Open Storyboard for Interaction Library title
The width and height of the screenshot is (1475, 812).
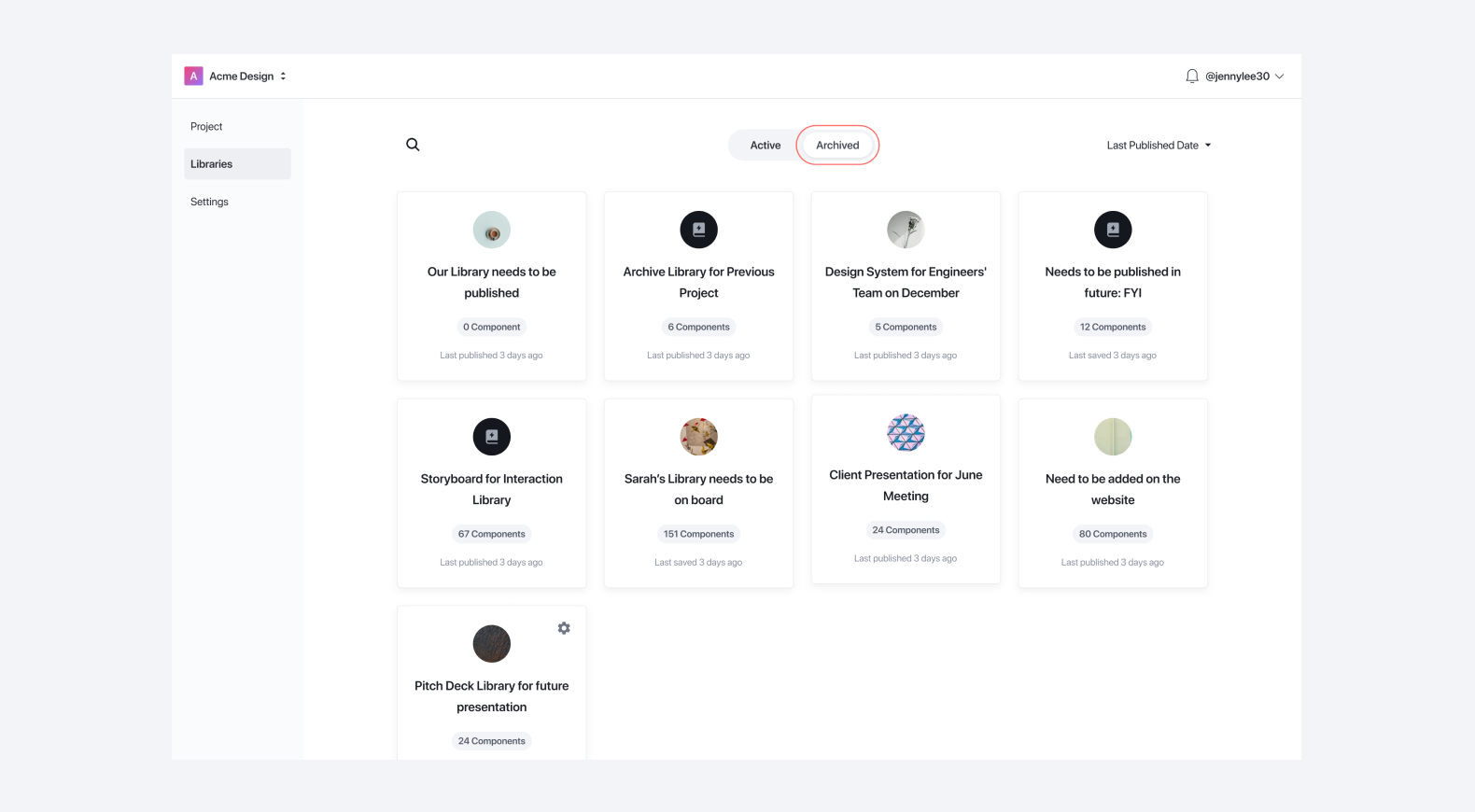[x=492, y=490]
